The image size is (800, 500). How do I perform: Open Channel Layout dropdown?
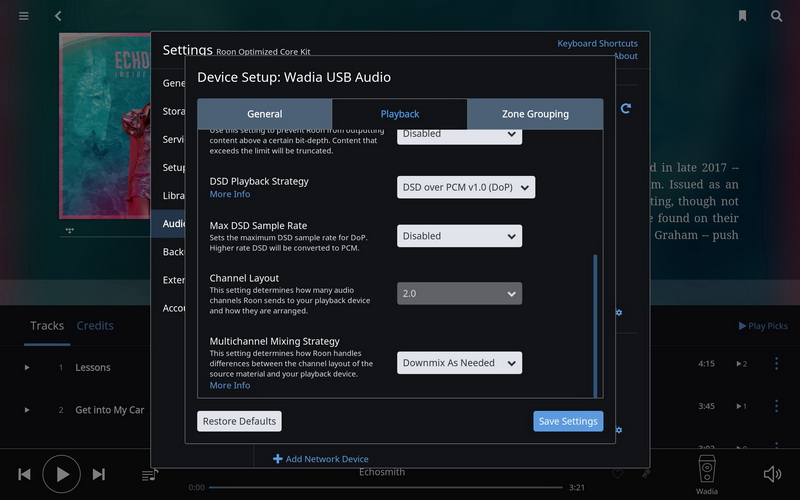click(459, 294)
